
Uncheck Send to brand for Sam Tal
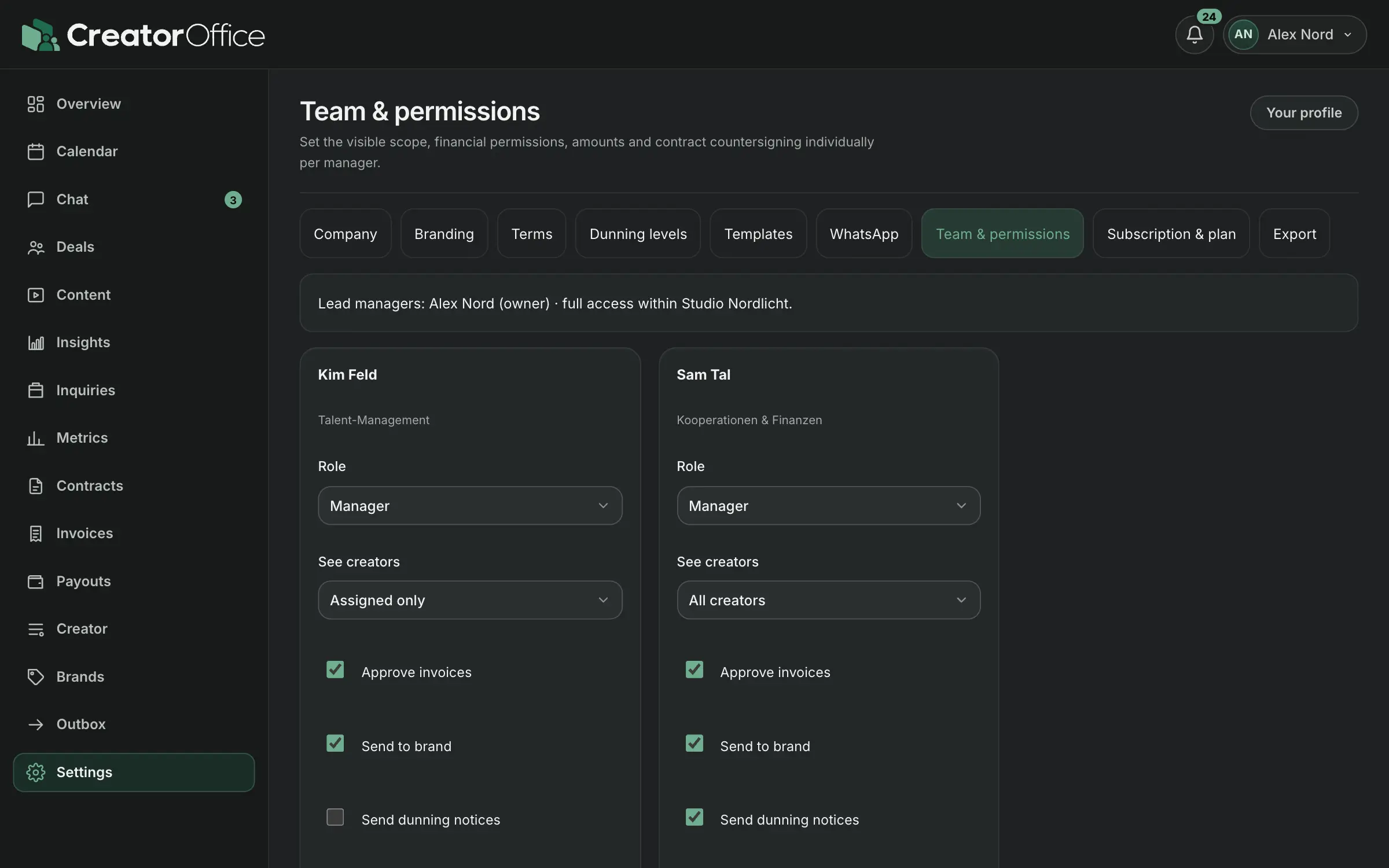(x=694, y=743)
